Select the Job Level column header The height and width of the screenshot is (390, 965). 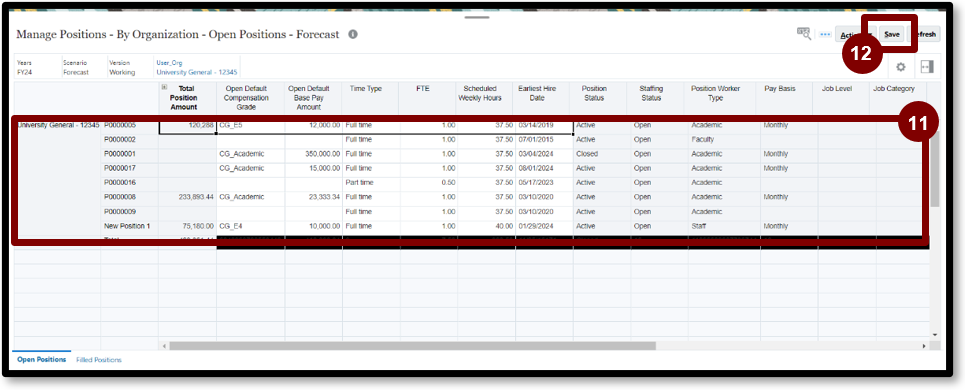(841, 97)
